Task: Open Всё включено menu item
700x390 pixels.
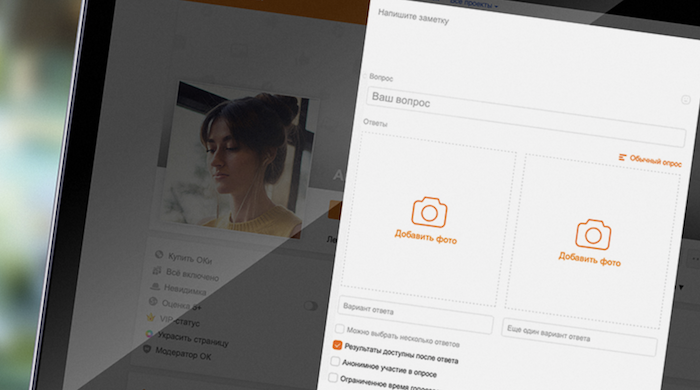Action: (x=192, y=274)
